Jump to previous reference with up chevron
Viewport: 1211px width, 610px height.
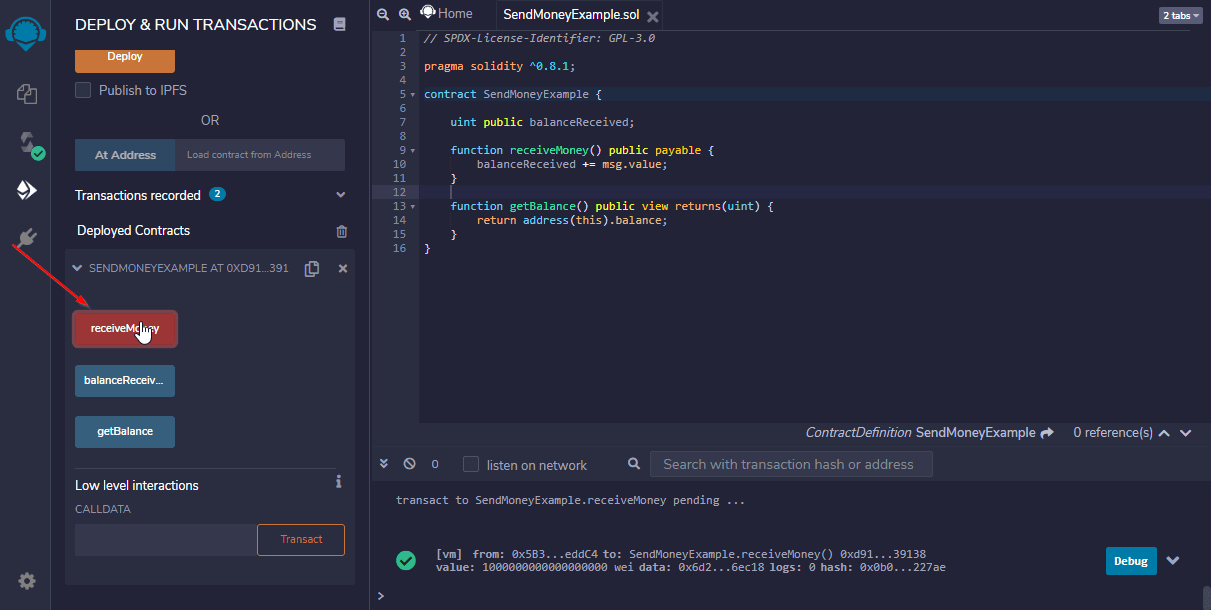point(1164,433)
